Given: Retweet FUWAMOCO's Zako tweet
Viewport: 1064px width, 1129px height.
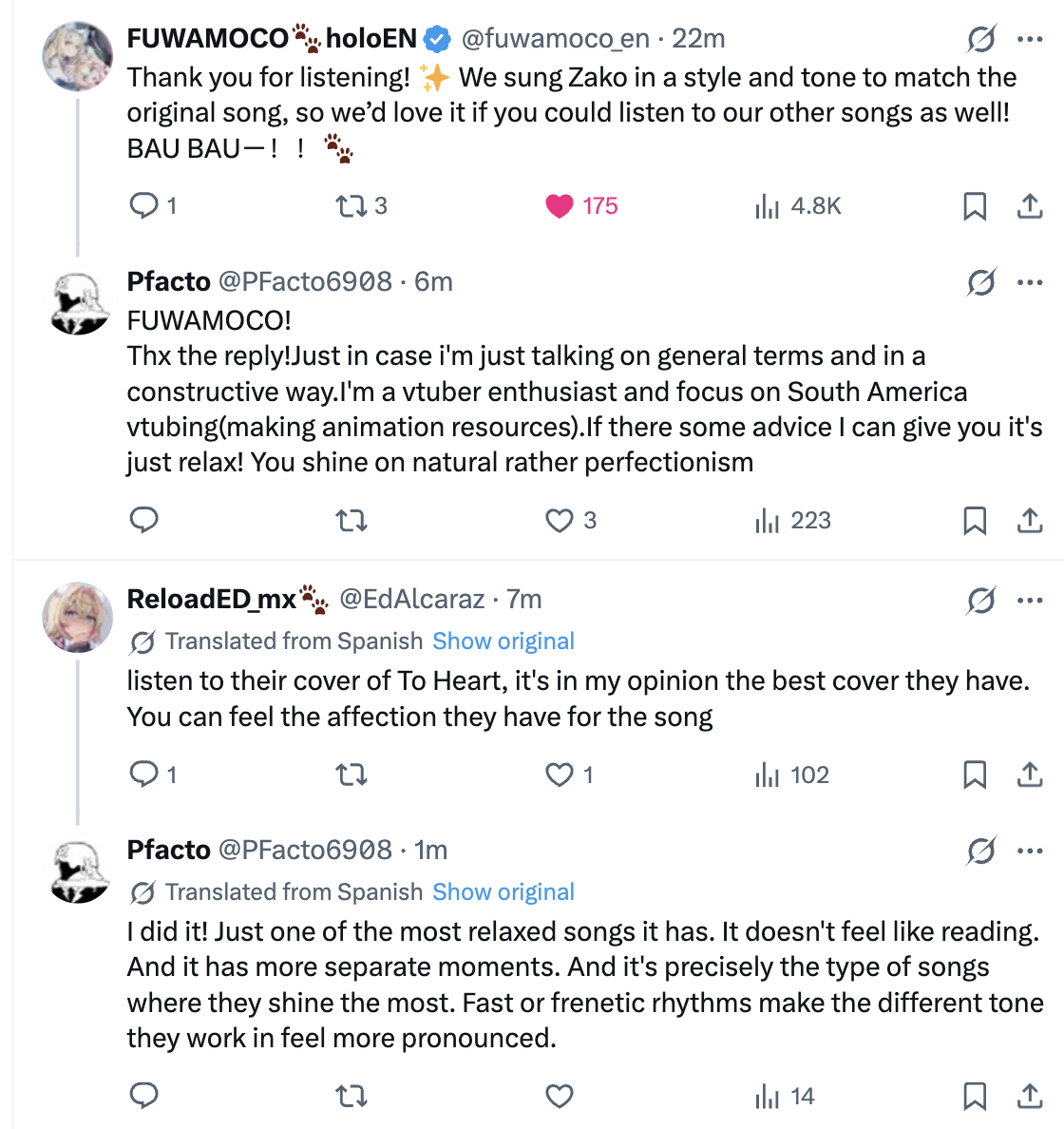Looking at the screenshot, I should point(351,205).
